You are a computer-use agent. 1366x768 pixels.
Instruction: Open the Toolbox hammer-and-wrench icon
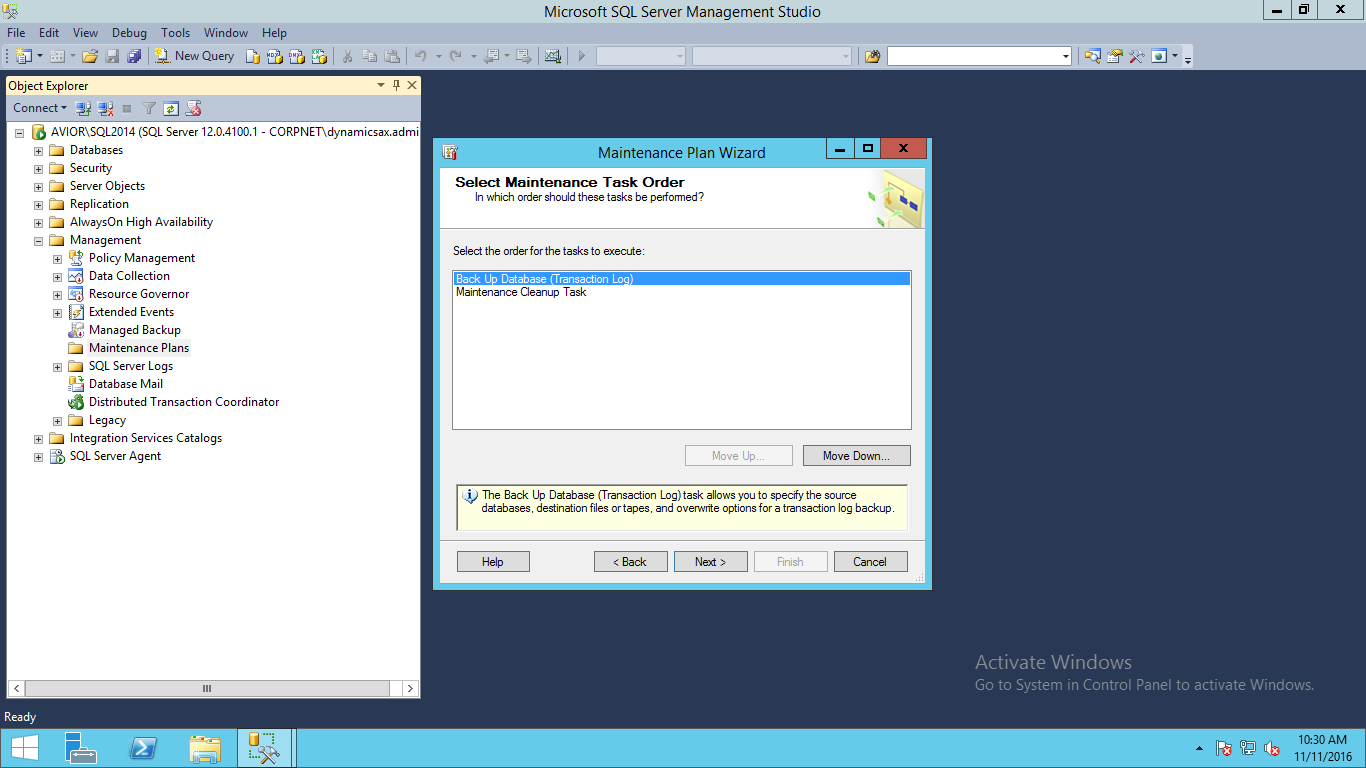(x=1136, y=56)
